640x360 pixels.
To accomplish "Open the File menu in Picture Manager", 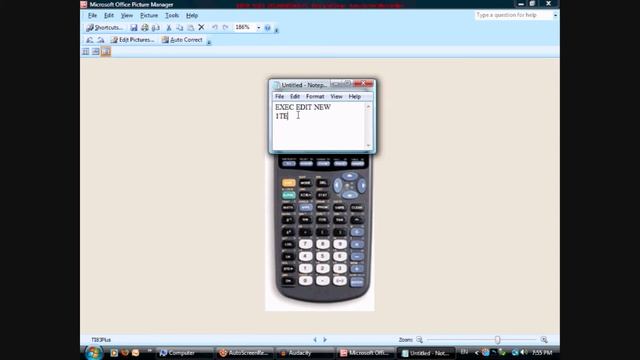I will coord(93,16).
